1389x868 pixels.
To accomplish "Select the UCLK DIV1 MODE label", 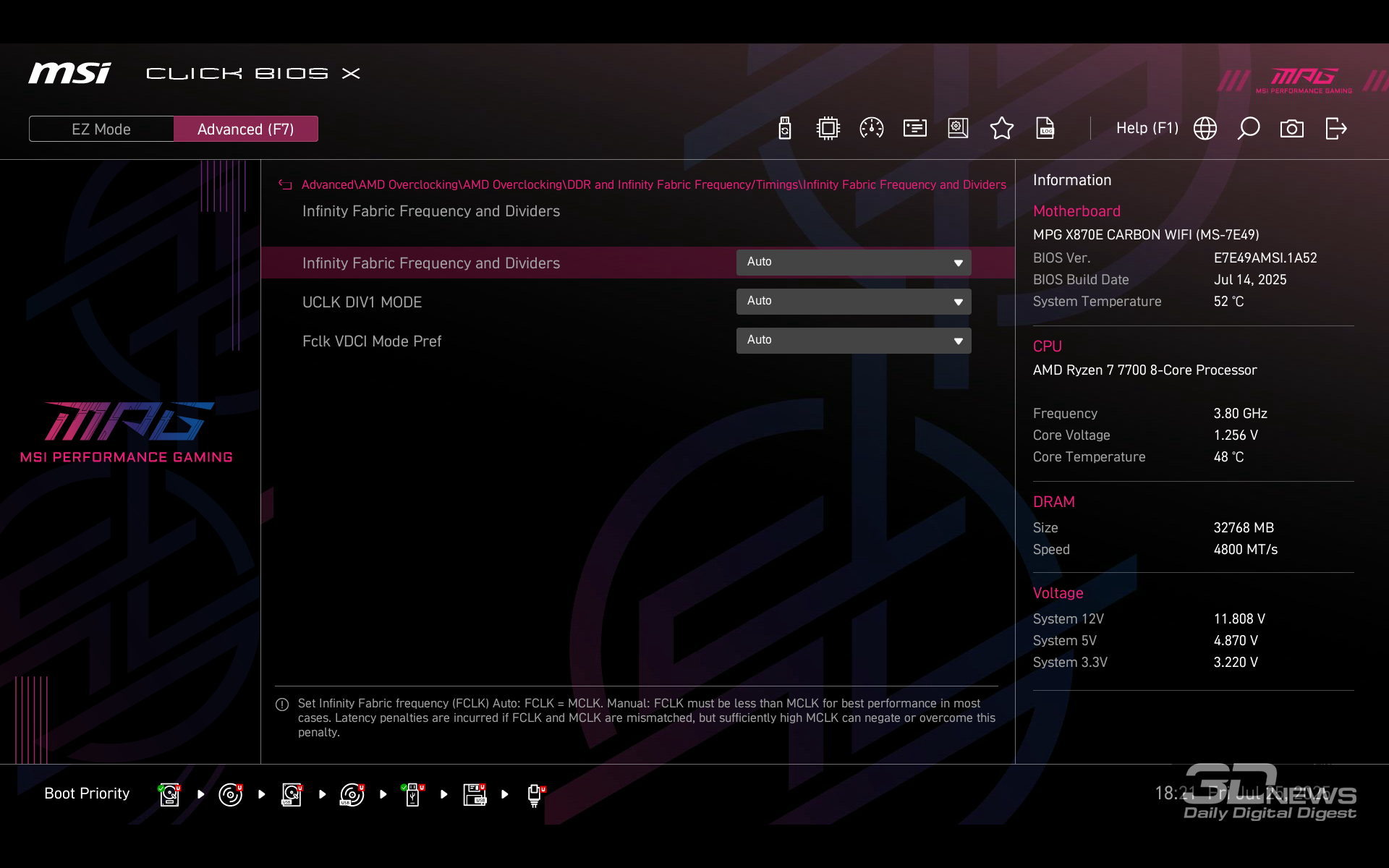I will tap(362, 302).
